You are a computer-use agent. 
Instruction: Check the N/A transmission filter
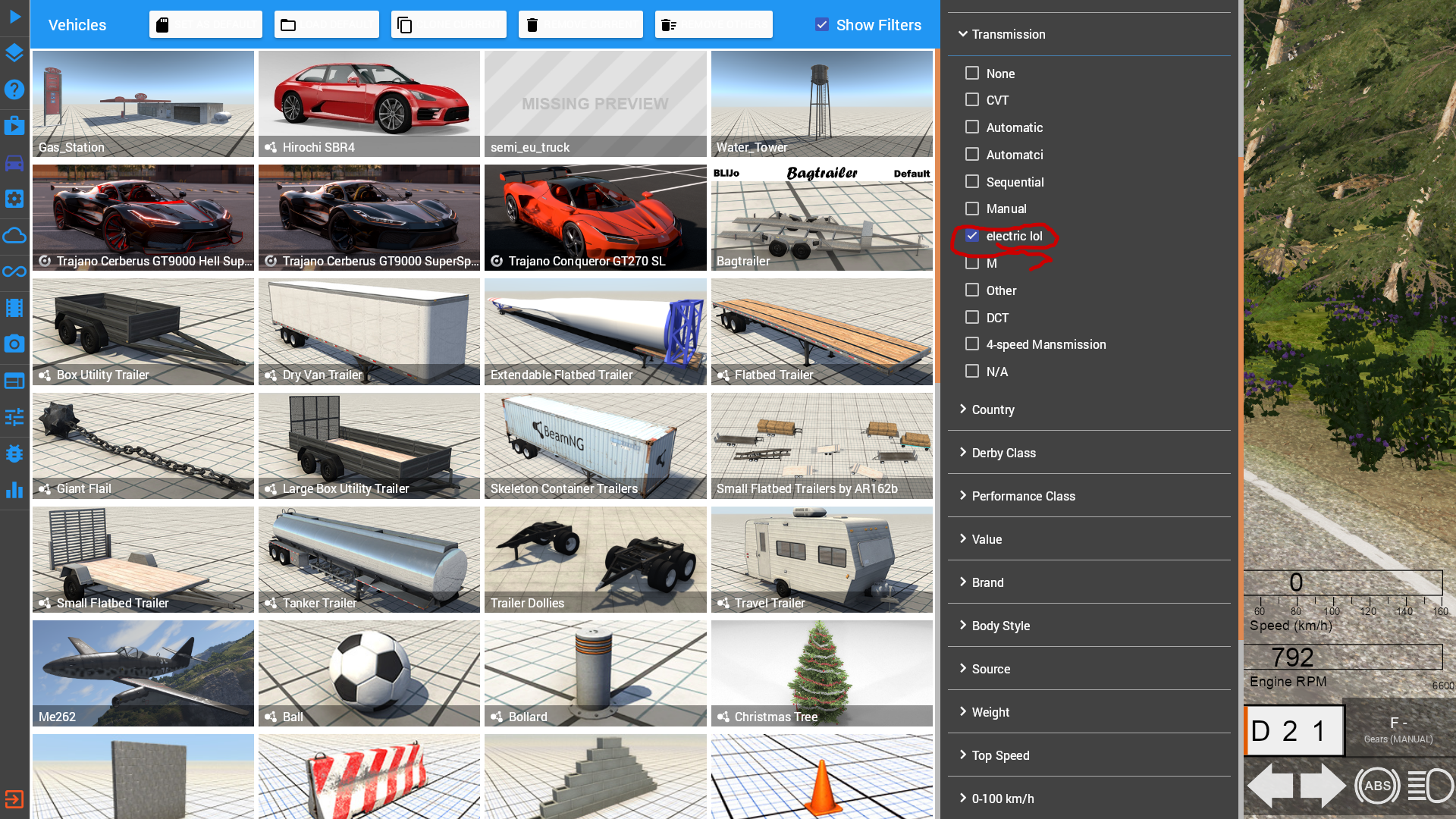(972, 372)
